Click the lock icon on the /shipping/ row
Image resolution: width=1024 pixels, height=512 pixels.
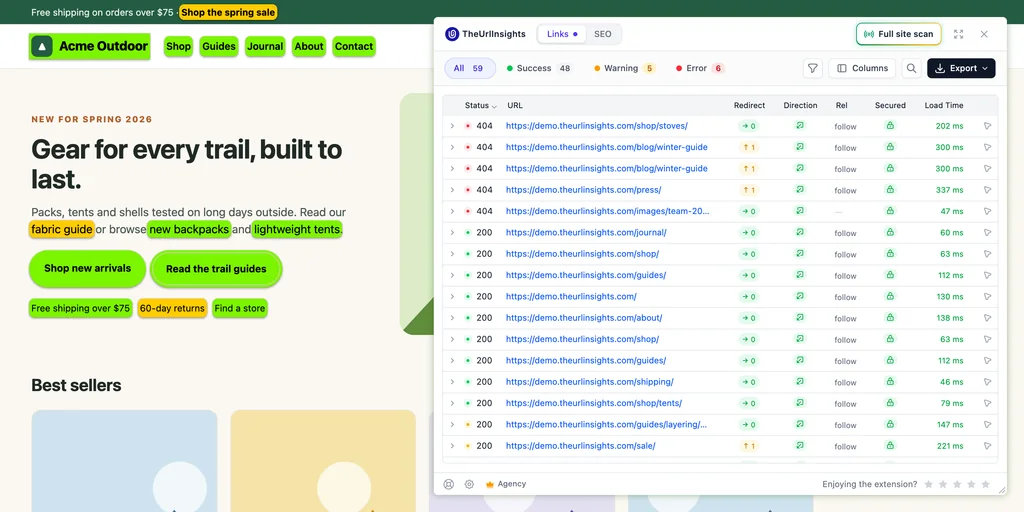[x=889, y=382]
